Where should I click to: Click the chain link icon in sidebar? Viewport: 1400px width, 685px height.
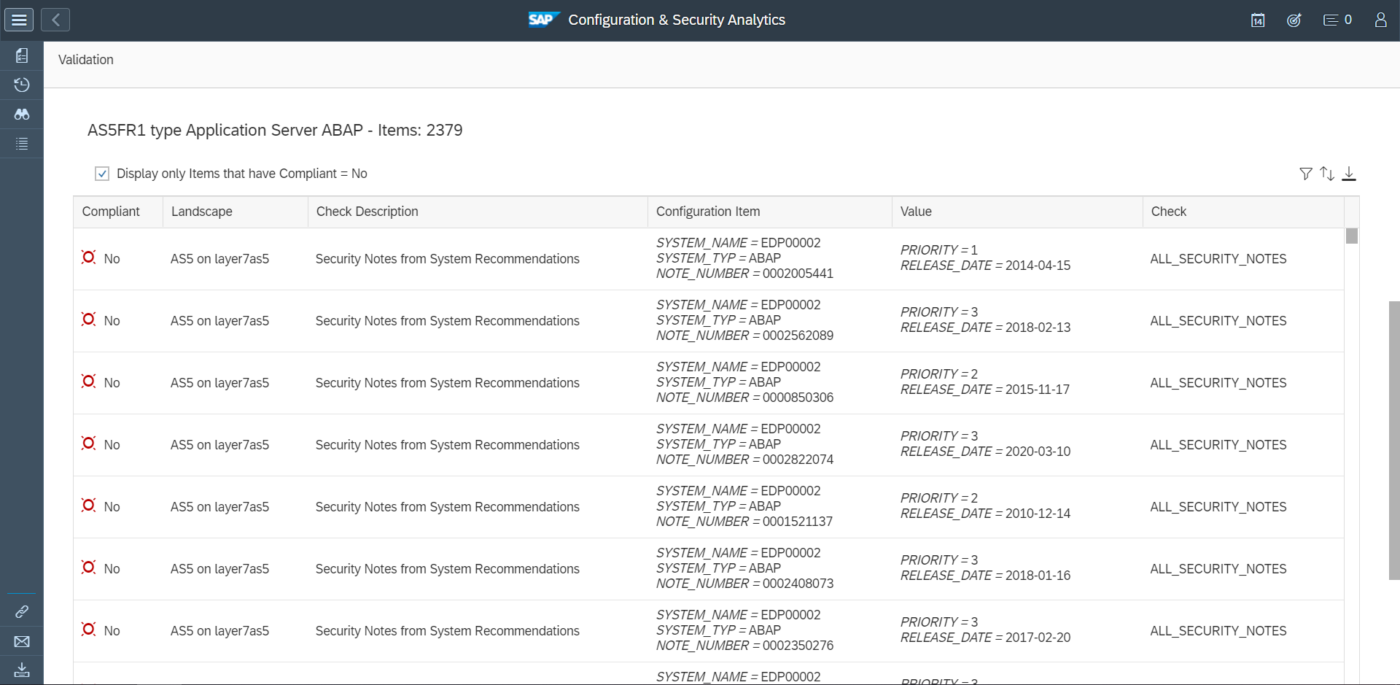click(21, 612)
